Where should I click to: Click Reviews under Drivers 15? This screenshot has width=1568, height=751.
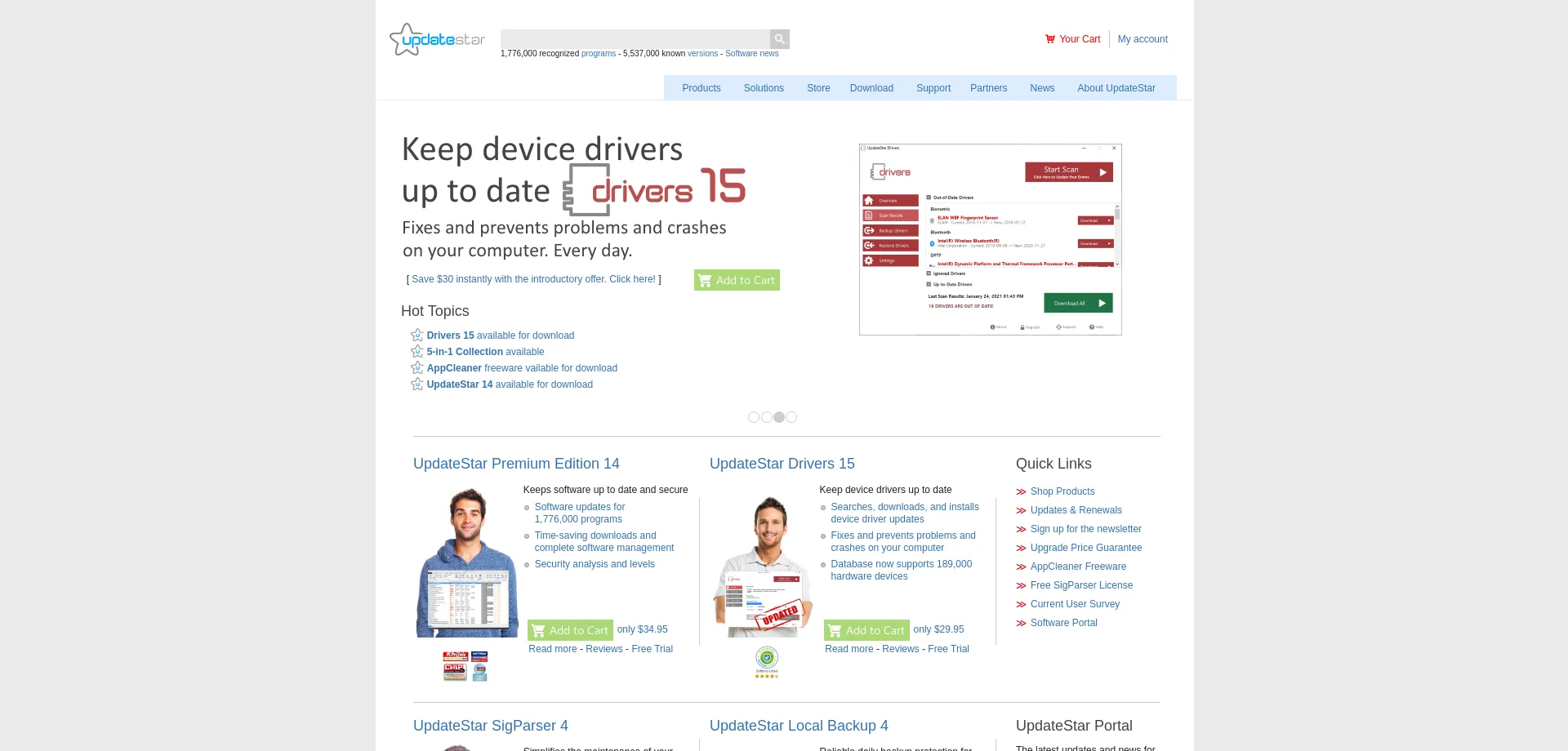tap(901, 649)
